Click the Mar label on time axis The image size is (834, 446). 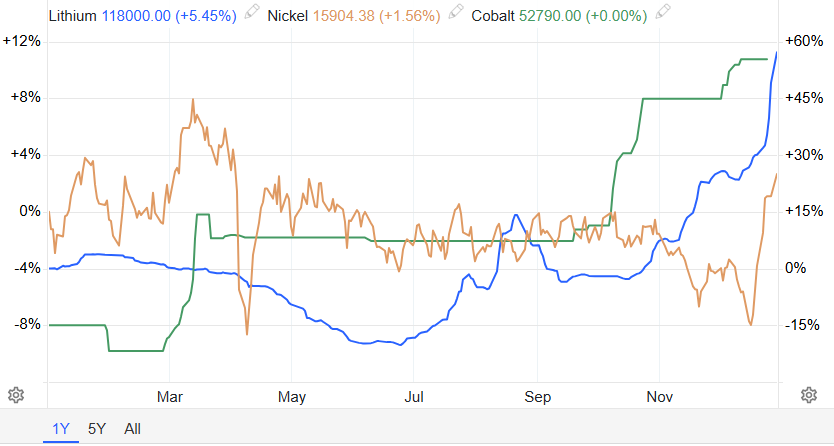click(170, 395)
